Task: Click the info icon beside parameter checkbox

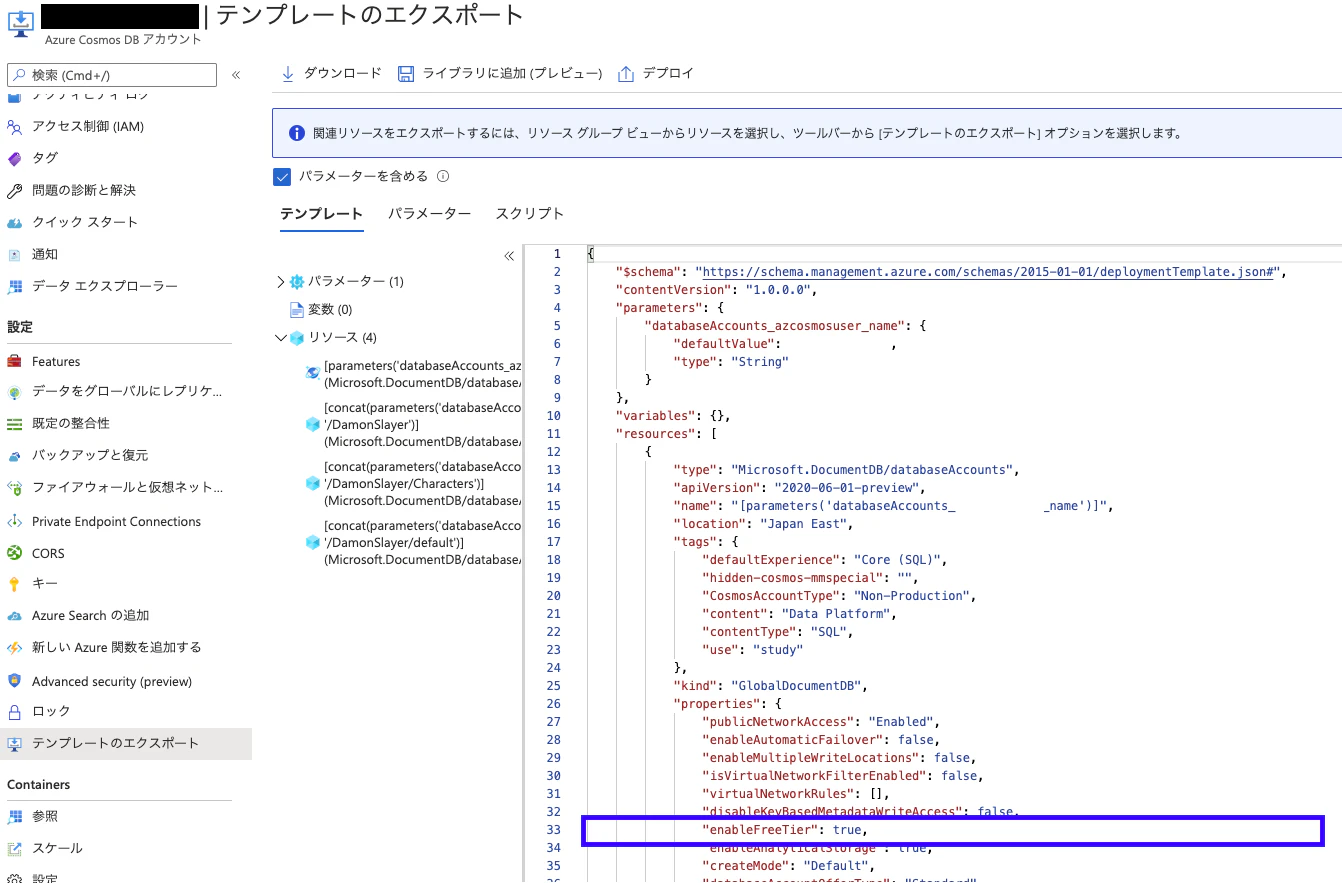Action: click(443, 176)
